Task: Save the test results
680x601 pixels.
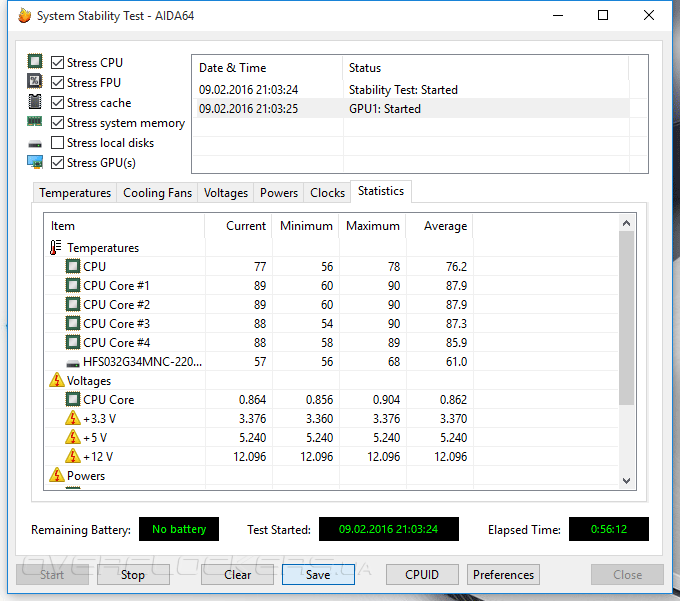Action: point(318,575)
